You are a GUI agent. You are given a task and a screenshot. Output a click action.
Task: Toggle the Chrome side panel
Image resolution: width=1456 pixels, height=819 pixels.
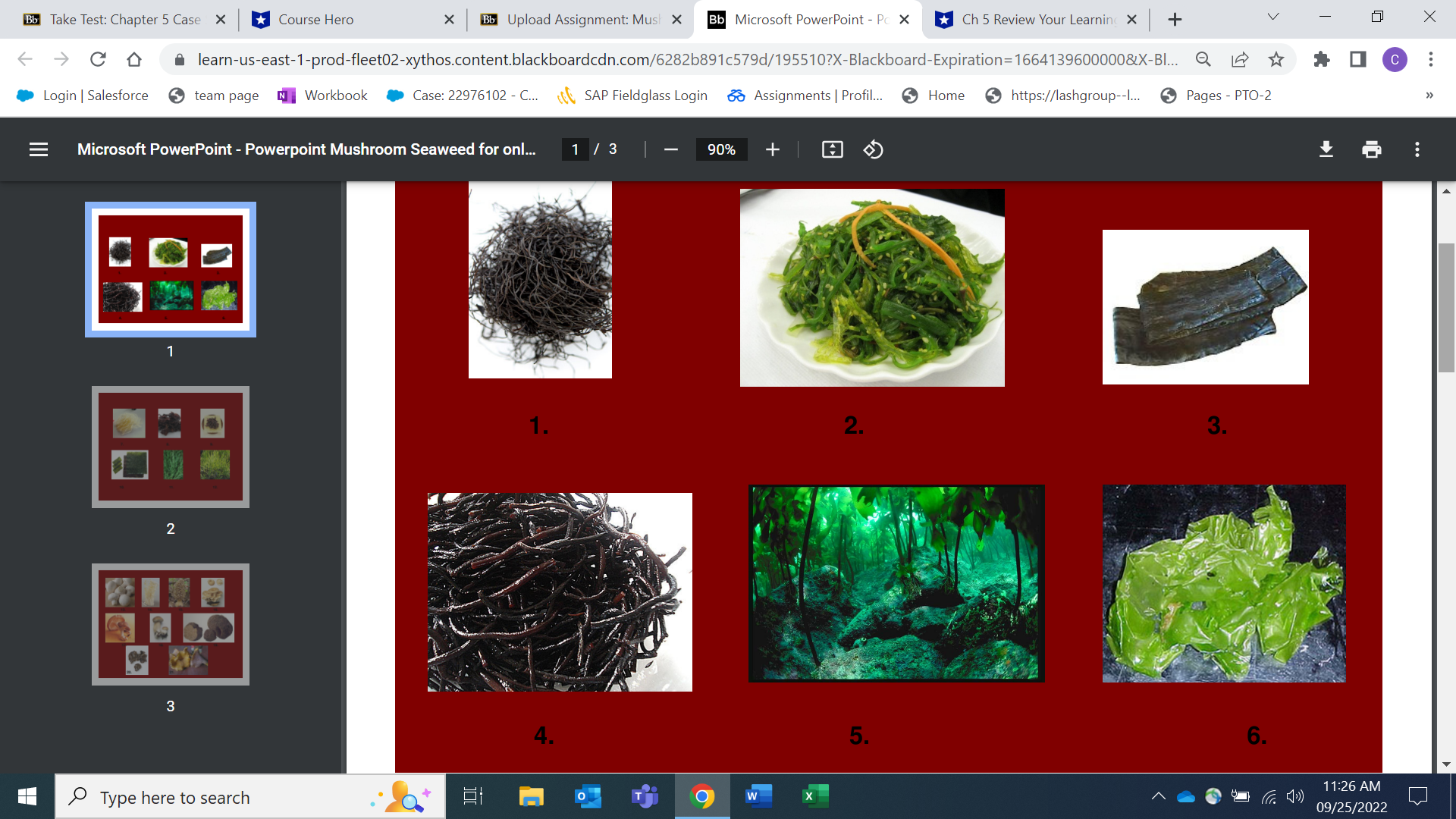(x=1357, y=59)
